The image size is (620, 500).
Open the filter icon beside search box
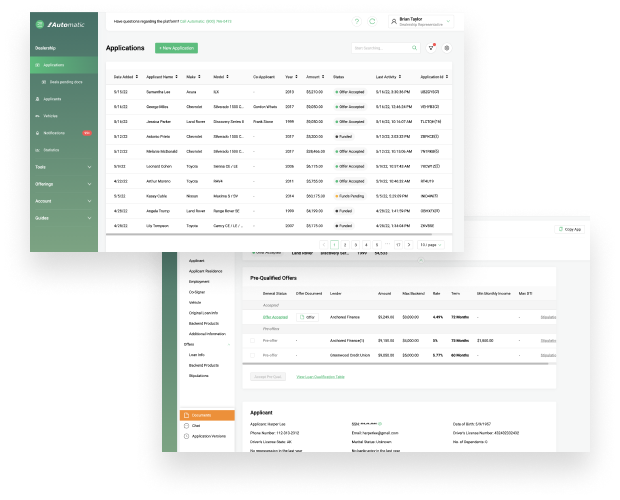coord(431,47)
